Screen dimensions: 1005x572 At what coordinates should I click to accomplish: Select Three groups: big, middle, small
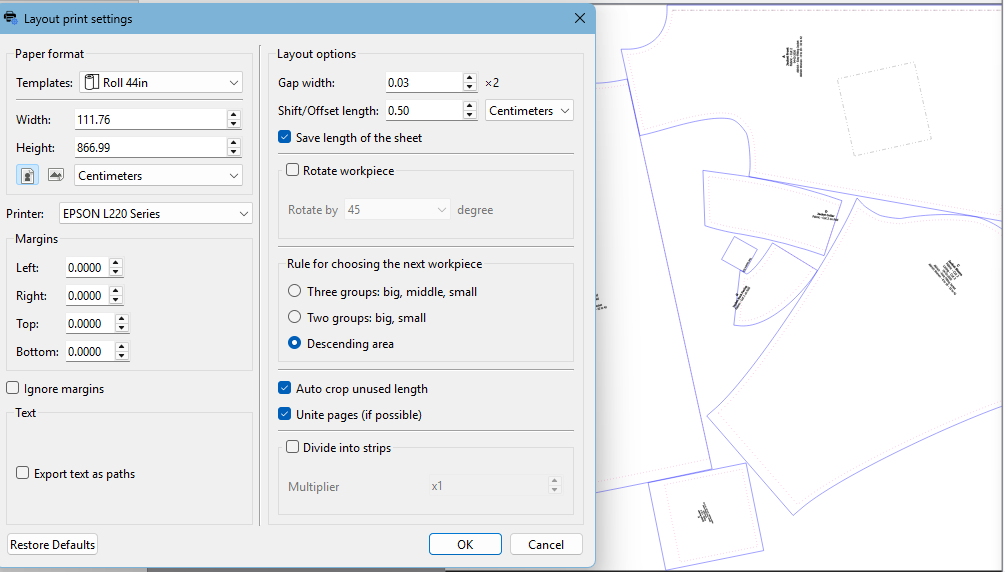point(294,291)
